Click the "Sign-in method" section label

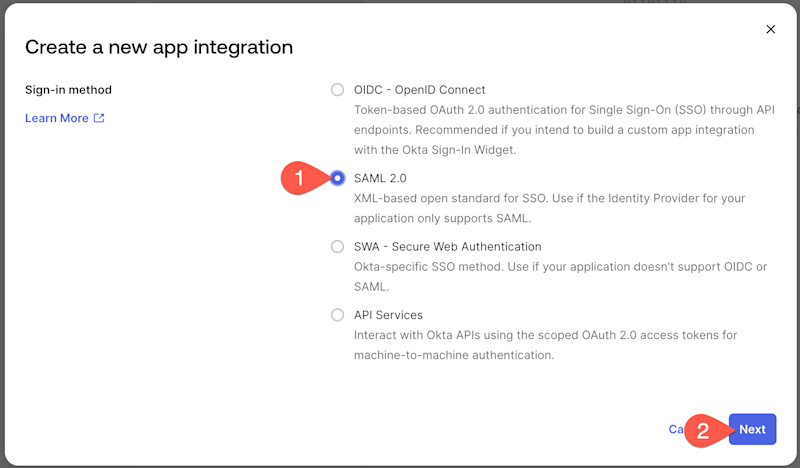(x=68, y=90)
